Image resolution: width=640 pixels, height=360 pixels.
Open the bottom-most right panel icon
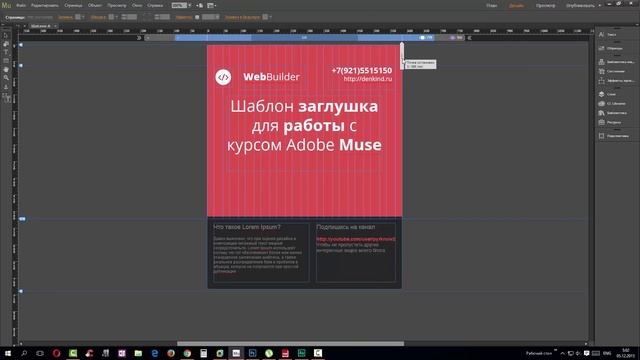(601, 136)
